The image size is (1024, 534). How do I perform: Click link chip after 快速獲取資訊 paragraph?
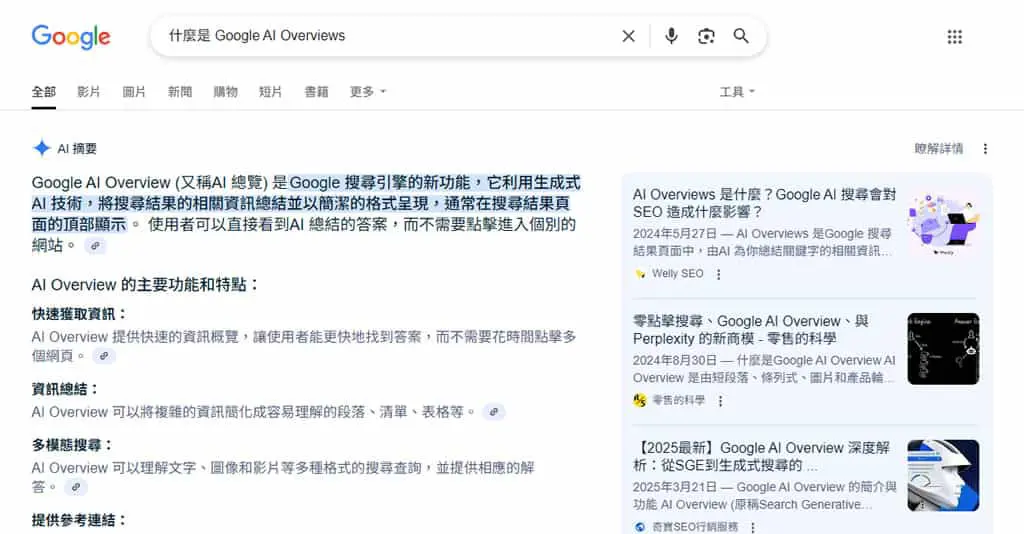pyautogui.click(x=104, y=356)
